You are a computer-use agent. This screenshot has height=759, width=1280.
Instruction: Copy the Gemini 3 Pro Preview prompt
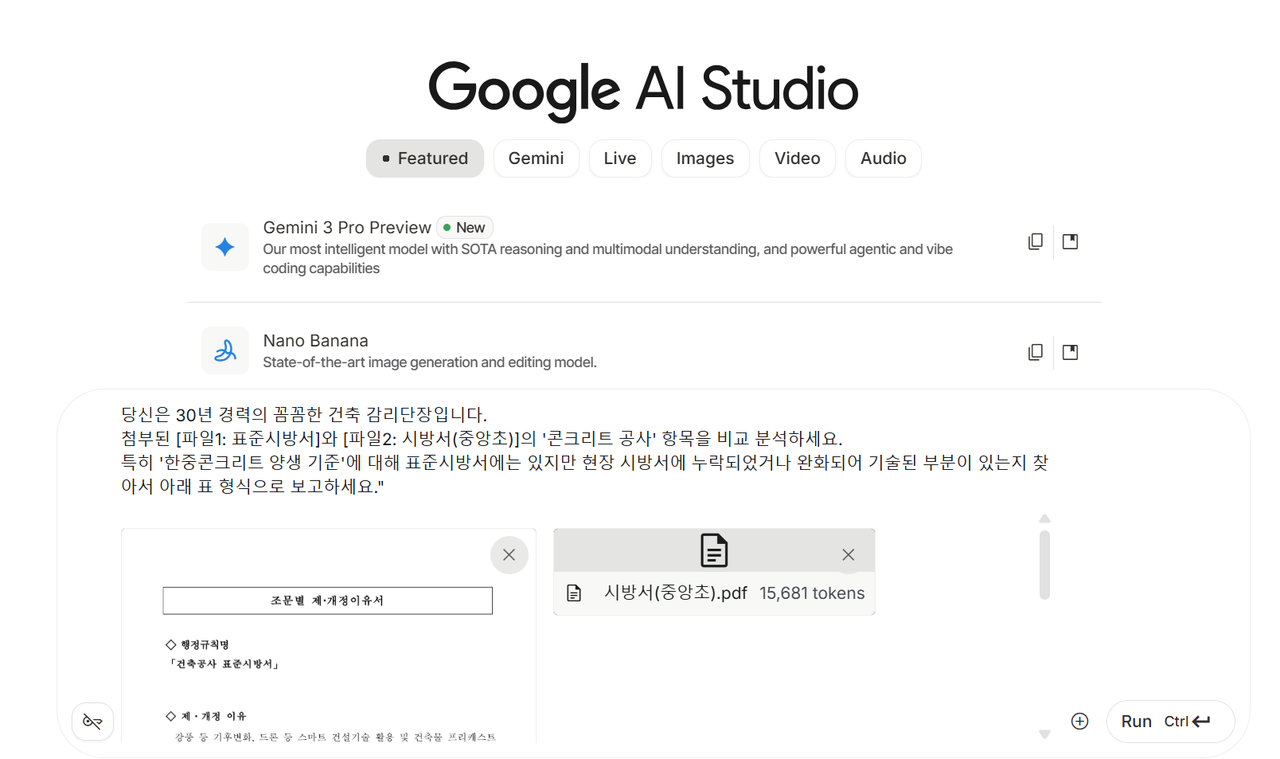[x=1035, y=241]
